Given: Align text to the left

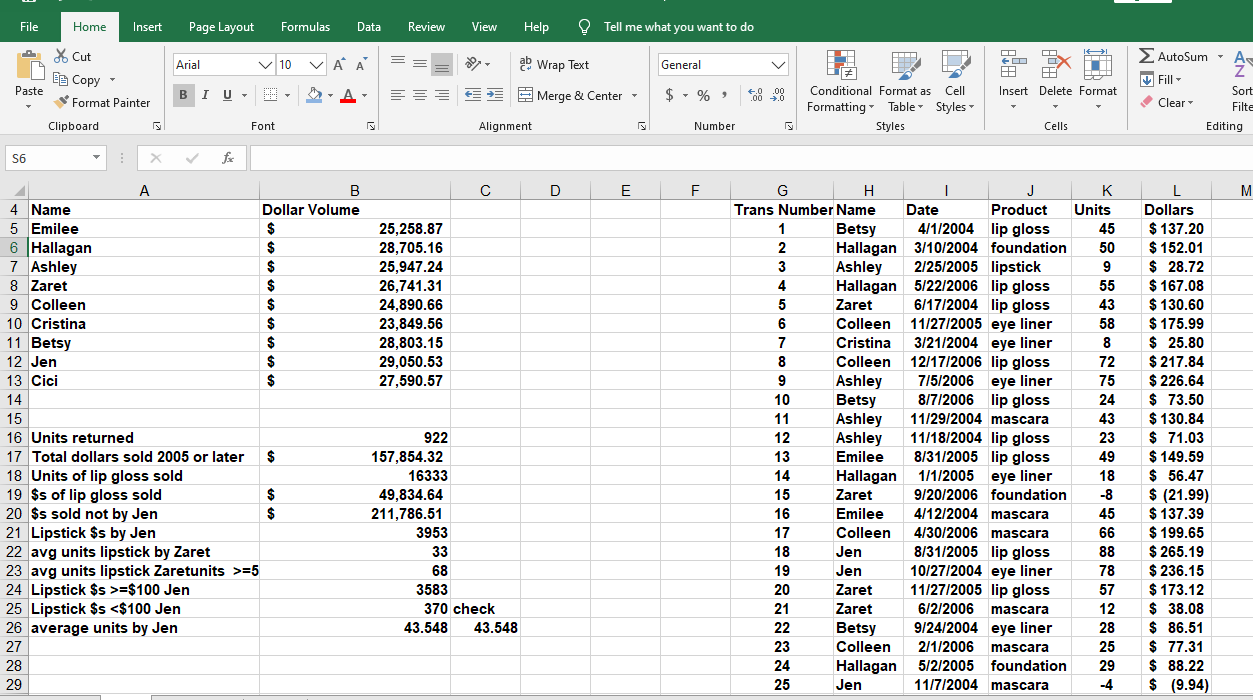Looking at the screenshot, I should tap(397, 95).
